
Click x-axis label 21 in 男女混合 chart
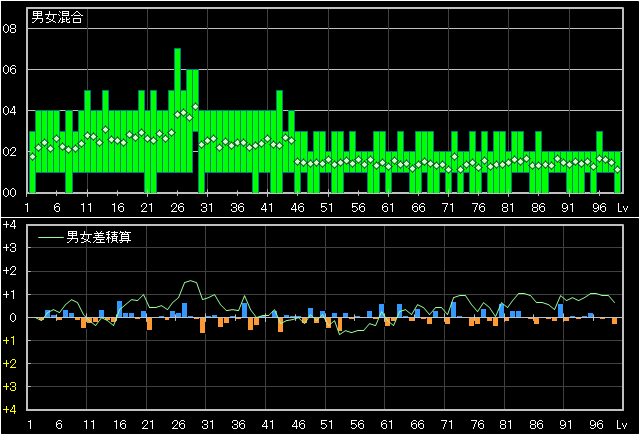(x=147, y=208)
